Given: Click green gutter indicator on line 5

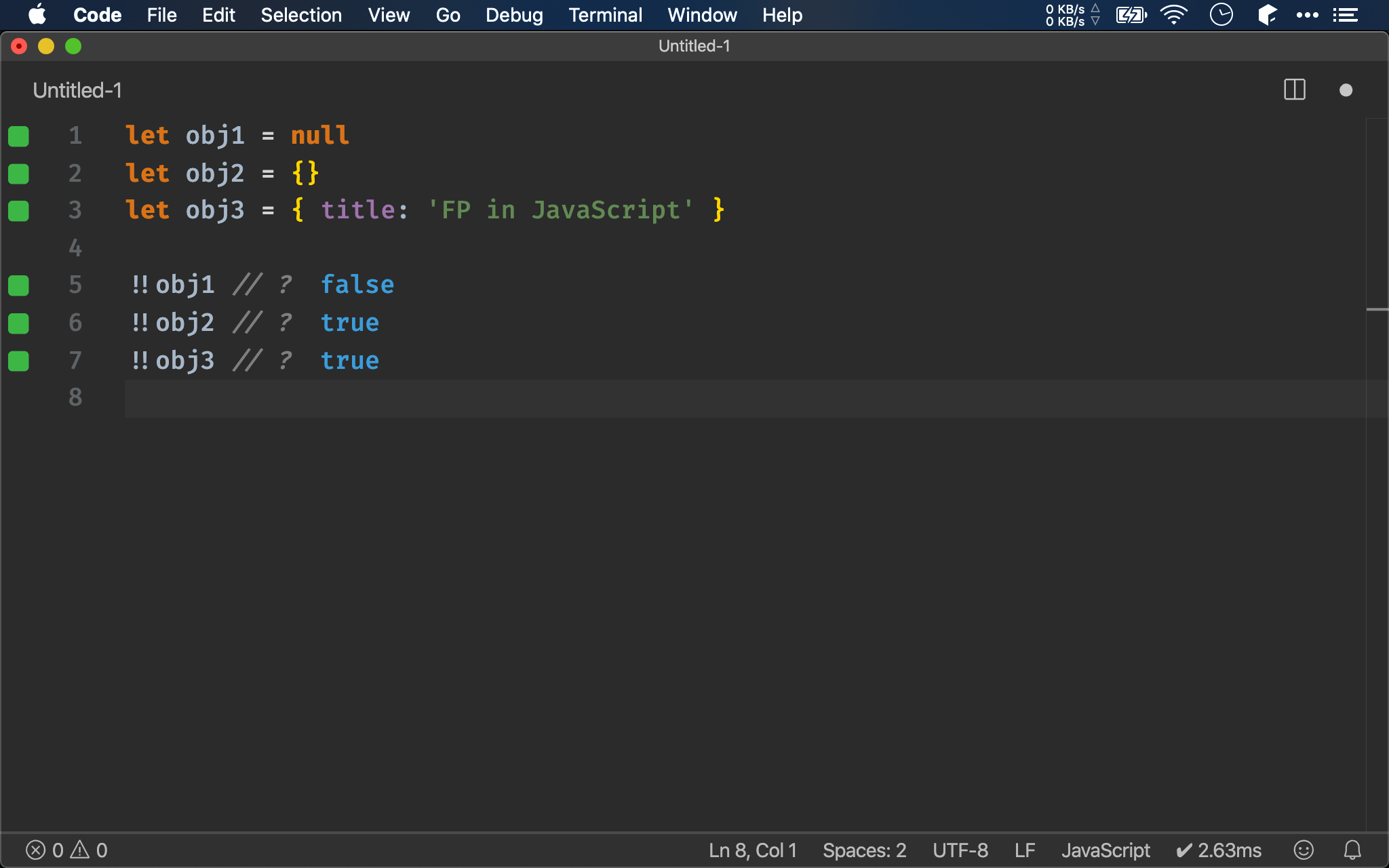Looking at the screenshot, I should coord(19,285).
